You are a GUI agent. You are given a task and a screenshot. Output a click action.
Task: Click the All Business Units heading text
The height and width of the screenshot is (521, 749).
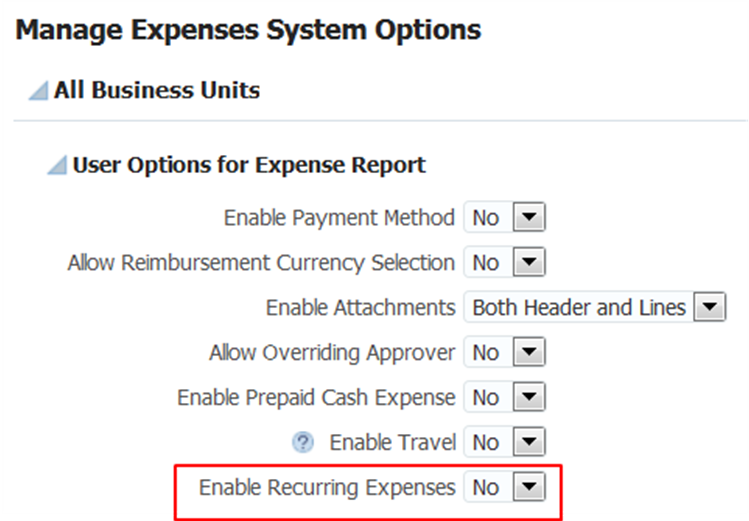point(157,90)
